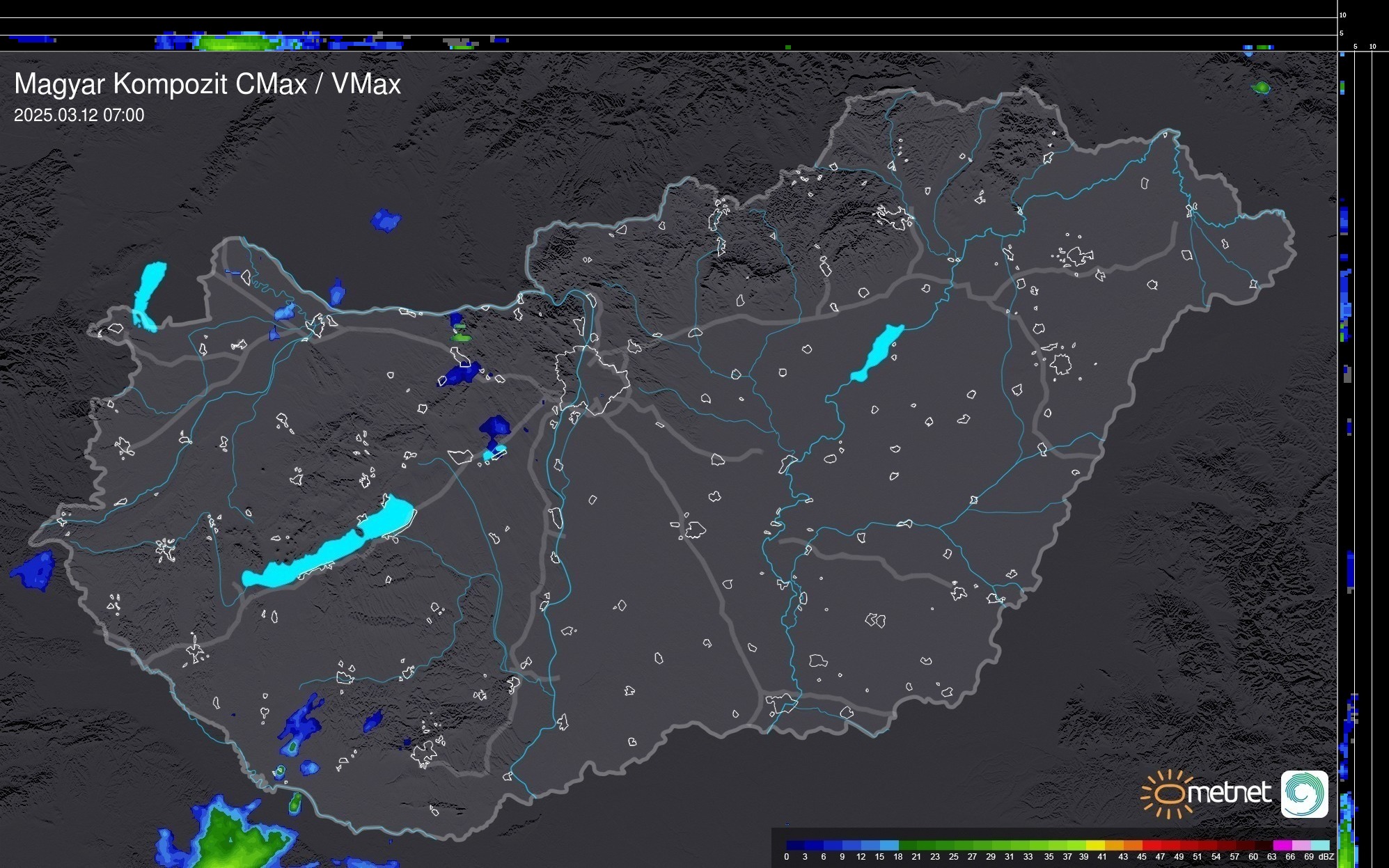Click the blue echo west of Hungary's western border

(x=33, y=571)
